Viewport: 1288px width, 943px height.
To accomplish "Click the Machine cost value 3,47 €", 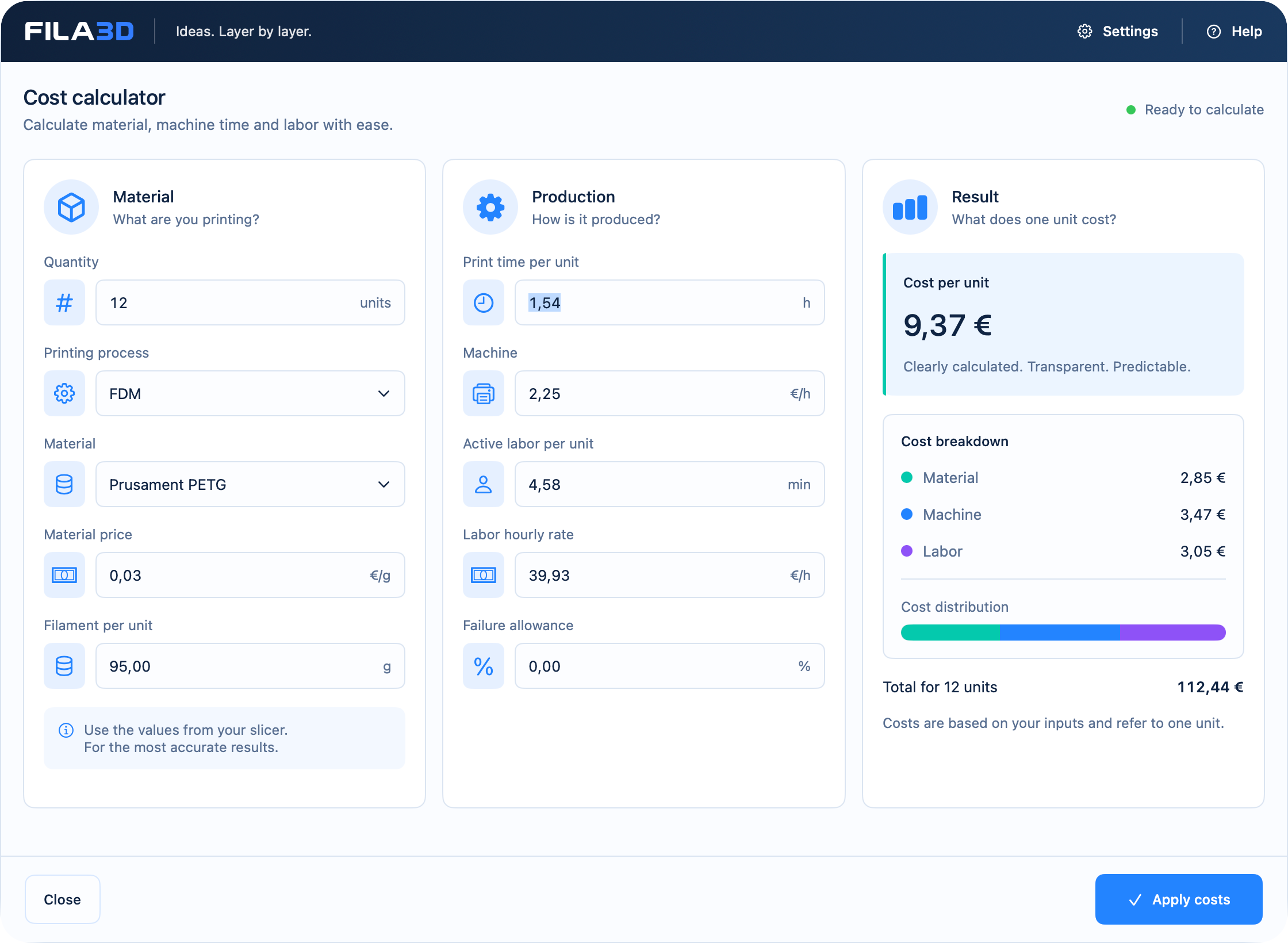I will click(x=1203, y=515).
